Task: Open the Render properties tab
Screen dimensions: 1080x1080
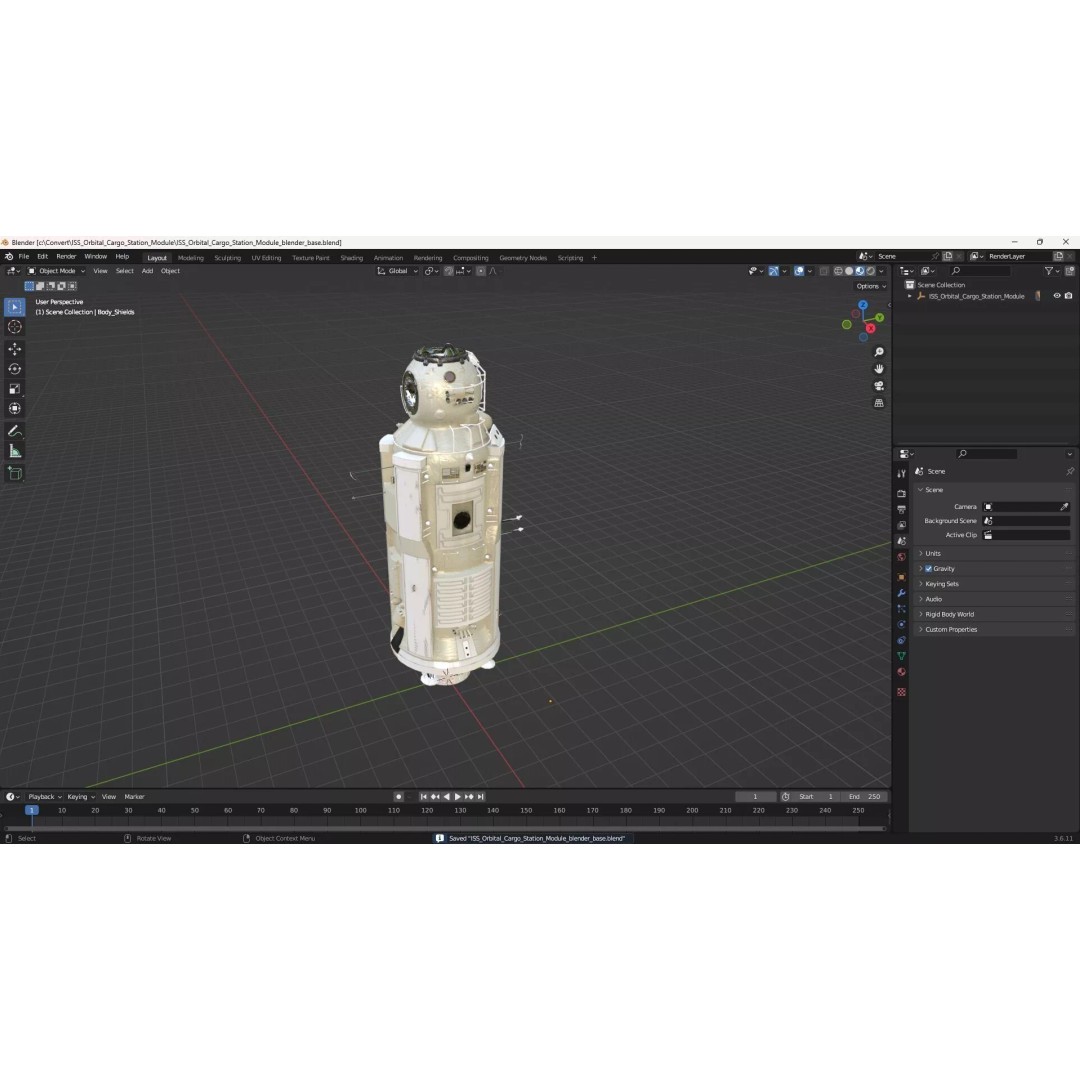Action: [x=901, y=493]
